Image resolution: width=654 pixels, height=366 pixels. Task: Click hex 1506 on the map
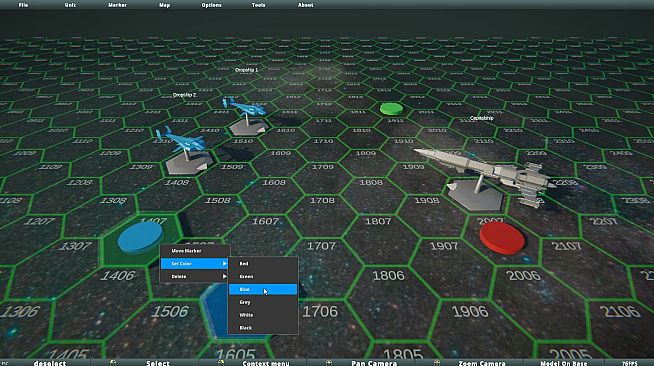[170, 311]
